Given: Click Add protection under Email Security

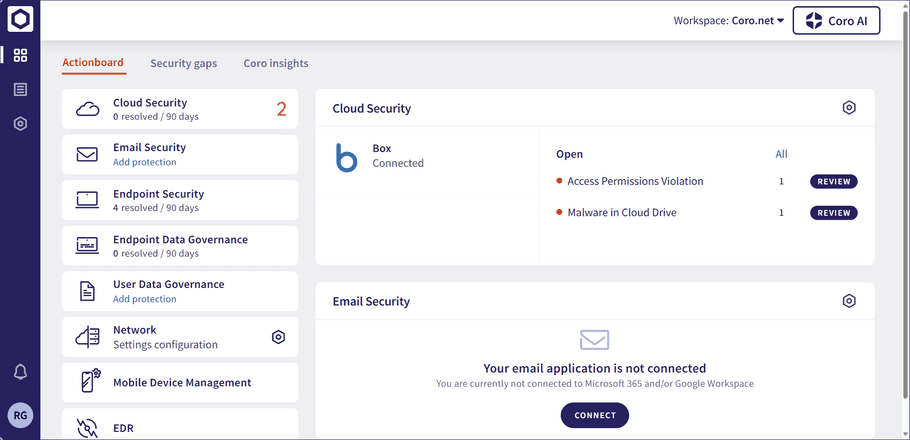Looking at the screenshot, I should (x=145, y=163).
